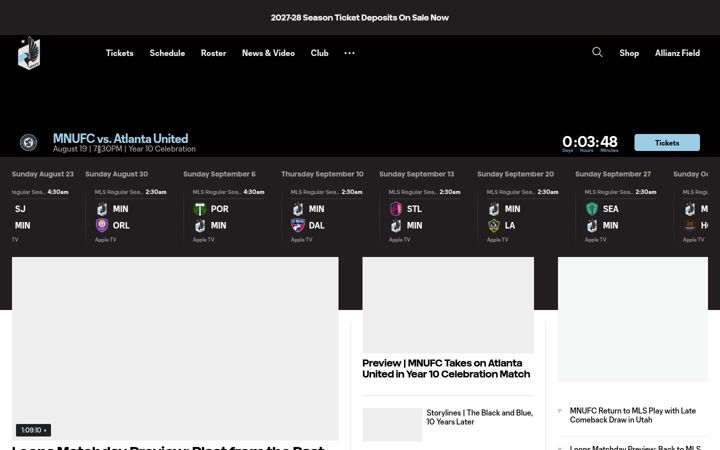
Task: Click the MIN crest in August 30 match
Action: 102,209
